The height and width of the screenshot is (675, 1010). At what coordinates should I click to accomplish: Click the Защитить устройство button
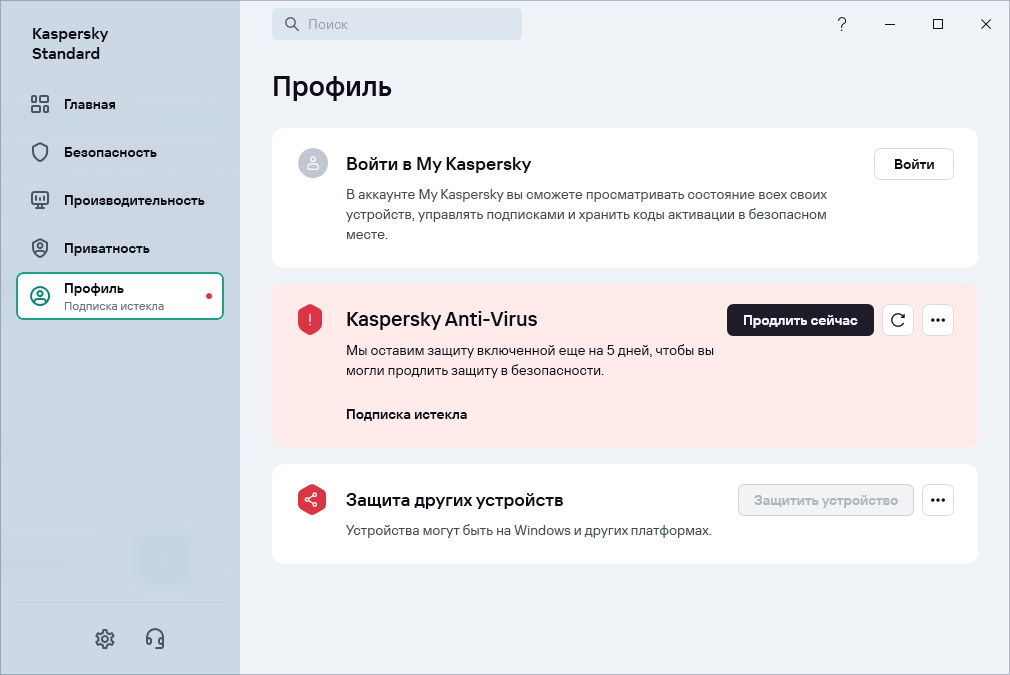point(826,500)
